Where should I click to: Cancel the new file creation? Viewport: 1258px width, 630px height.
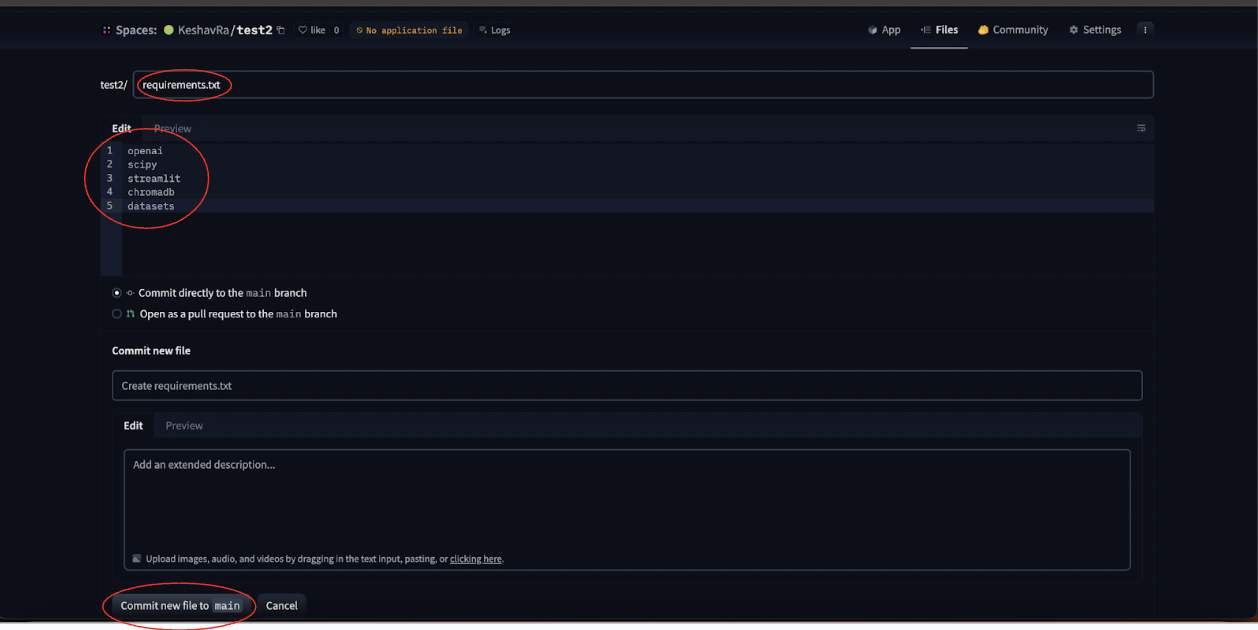[x=281, y=605]
